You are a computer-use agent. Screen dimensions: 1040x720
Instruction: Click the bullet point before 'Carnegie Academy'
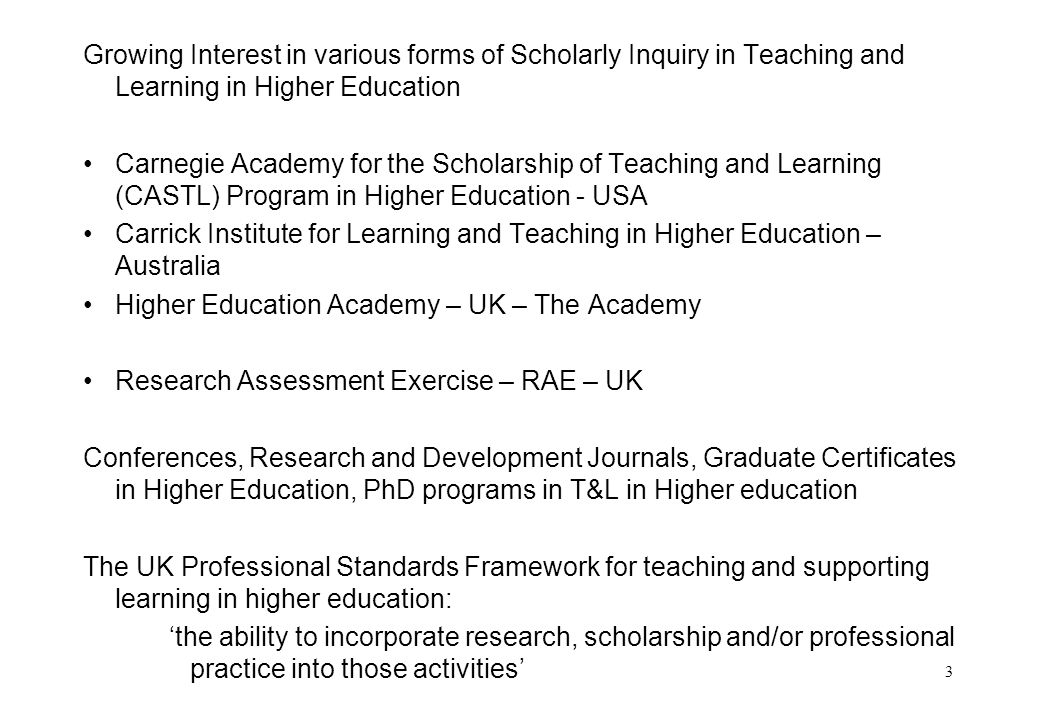88,164
